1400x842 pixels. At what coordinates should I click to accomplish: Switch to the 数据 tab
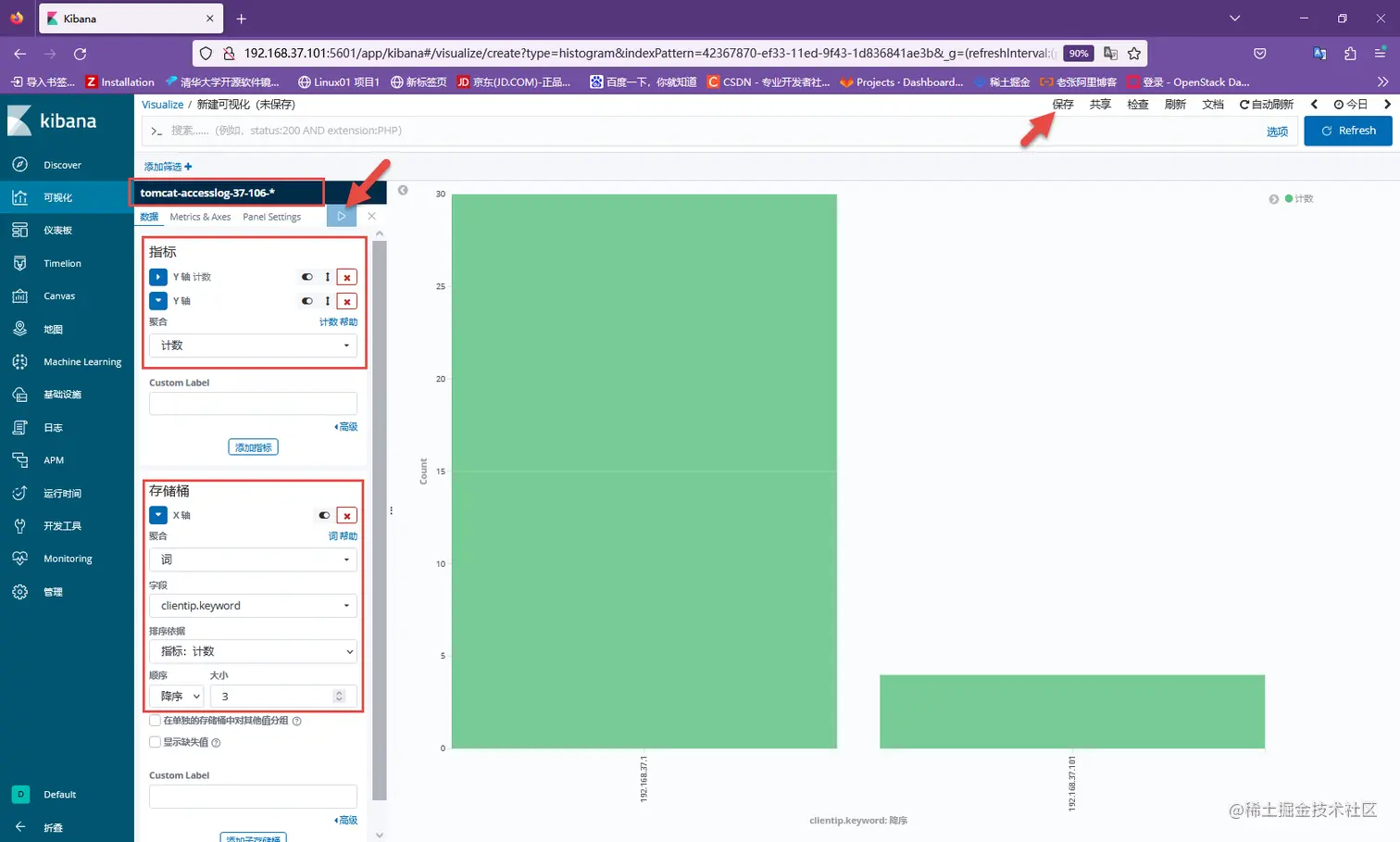tap(149, 217)
